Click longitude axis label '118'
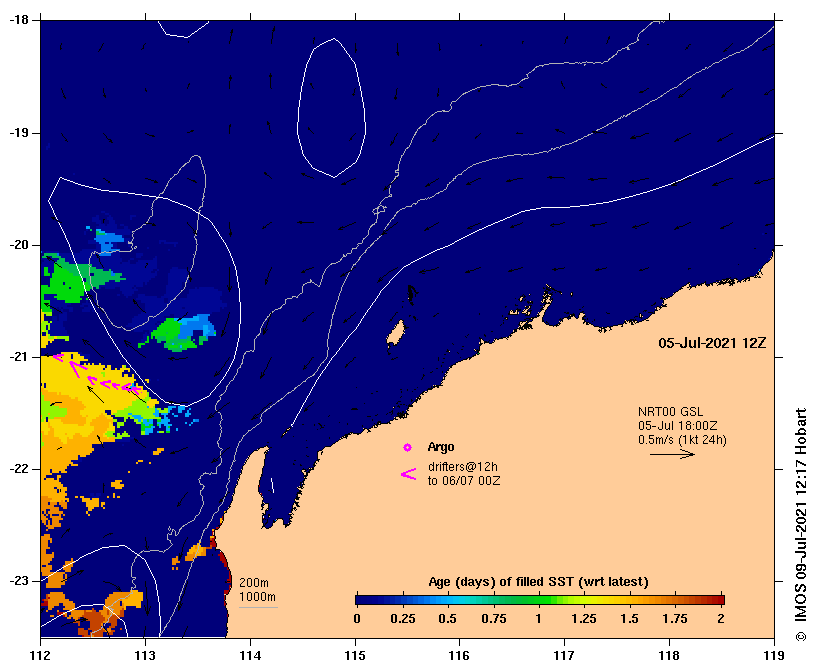The image size is (818, 672). (669, 656)
